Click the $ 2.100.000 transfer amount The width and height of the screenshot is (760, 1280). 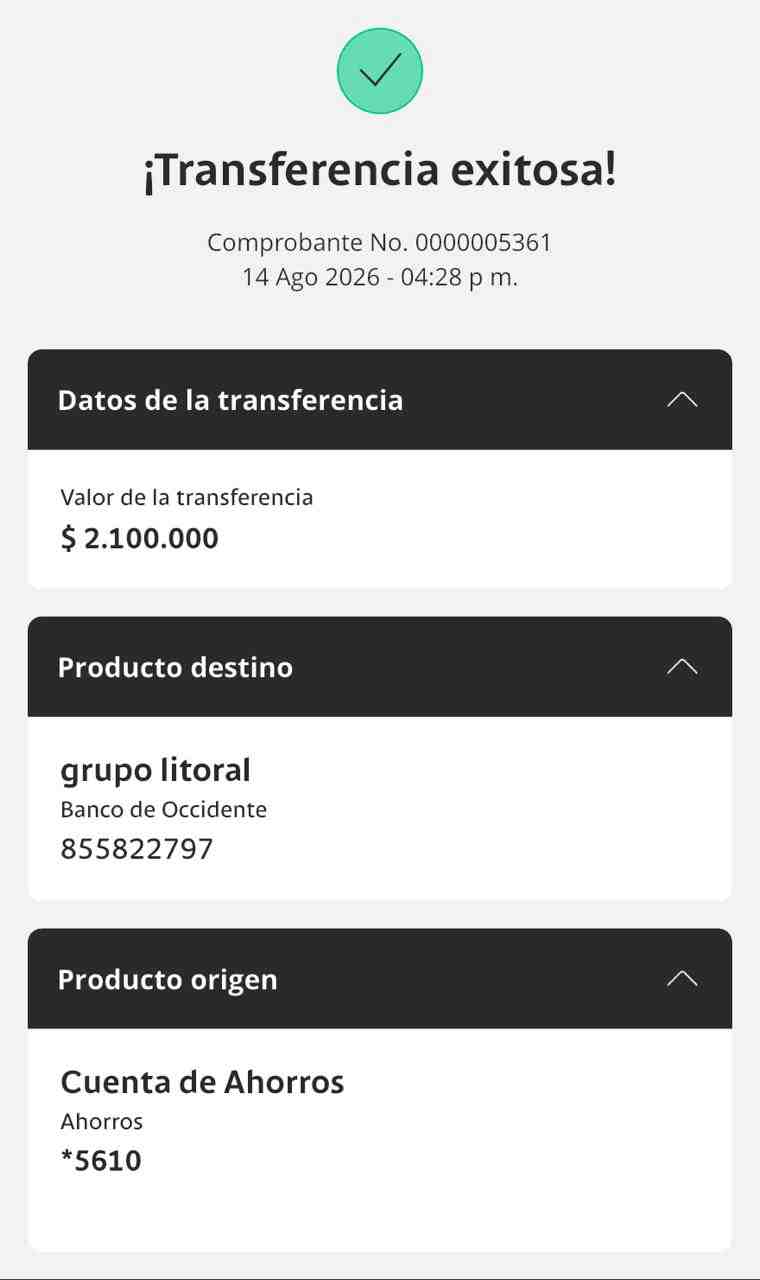(140, 539)
